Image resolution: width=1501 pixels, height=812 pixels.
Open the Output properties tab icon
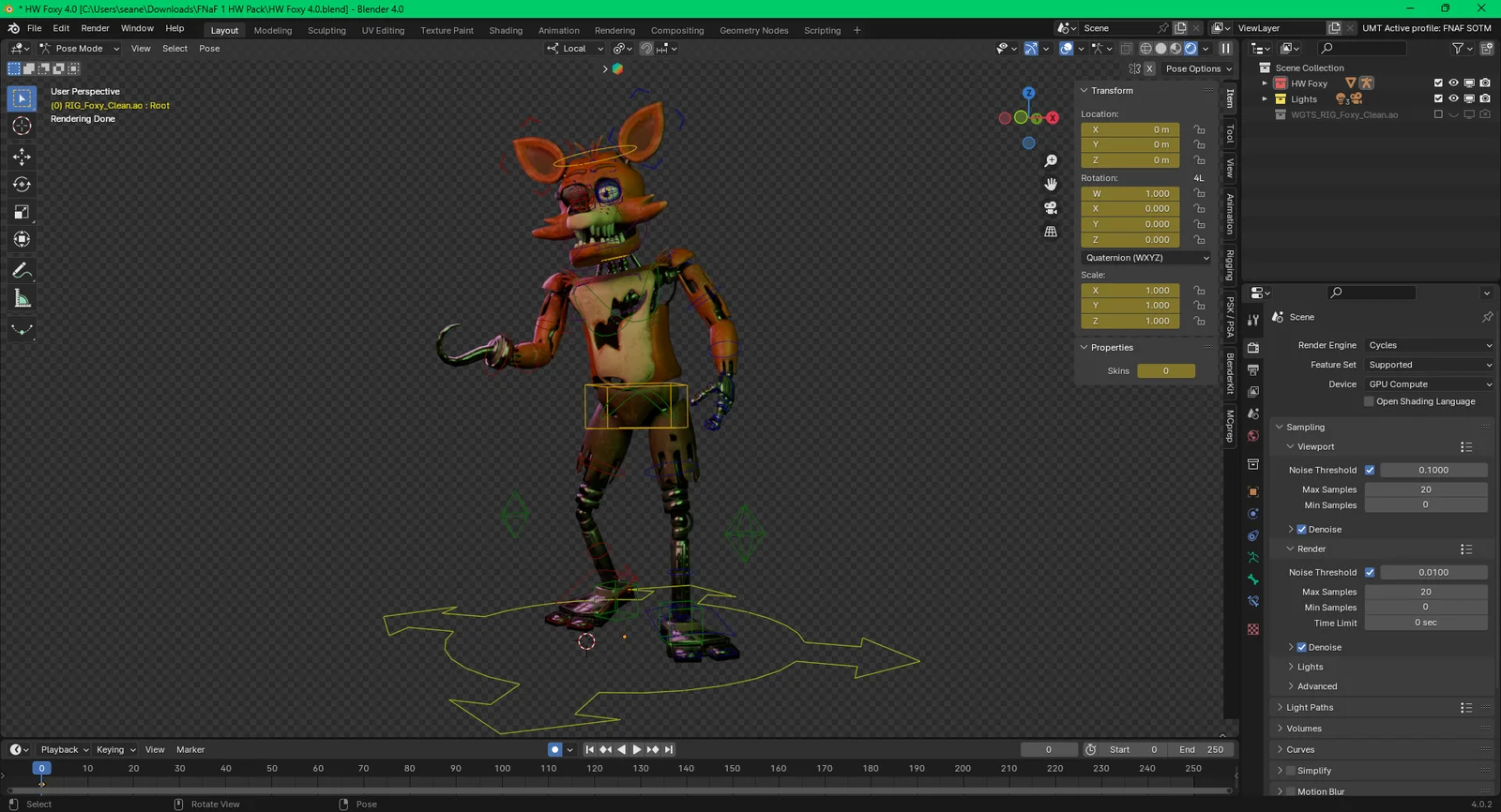(x=1253, y=369)
